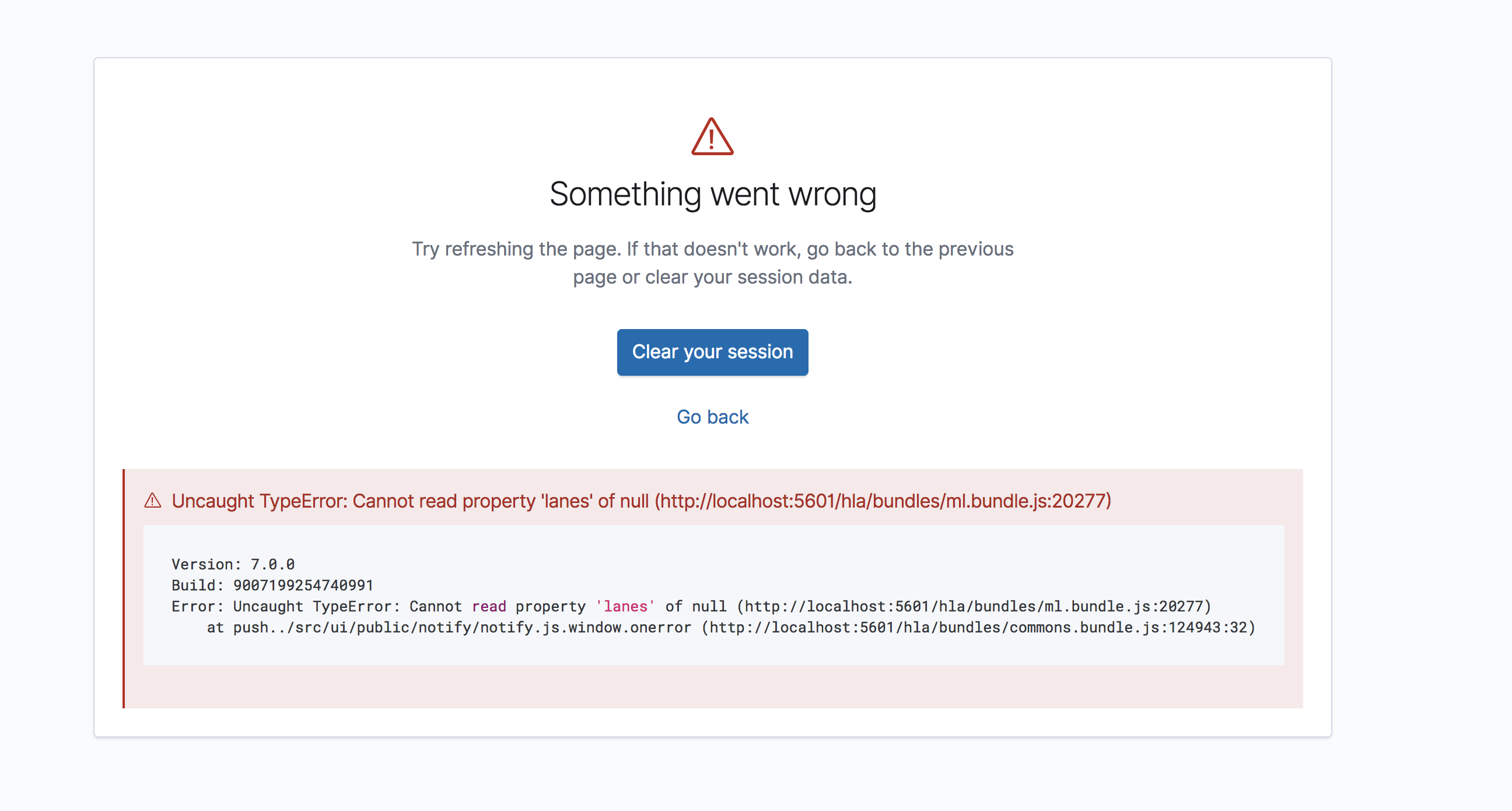
Task: Click the 'Something went wrong' heading text
Action: pos(714,194)
